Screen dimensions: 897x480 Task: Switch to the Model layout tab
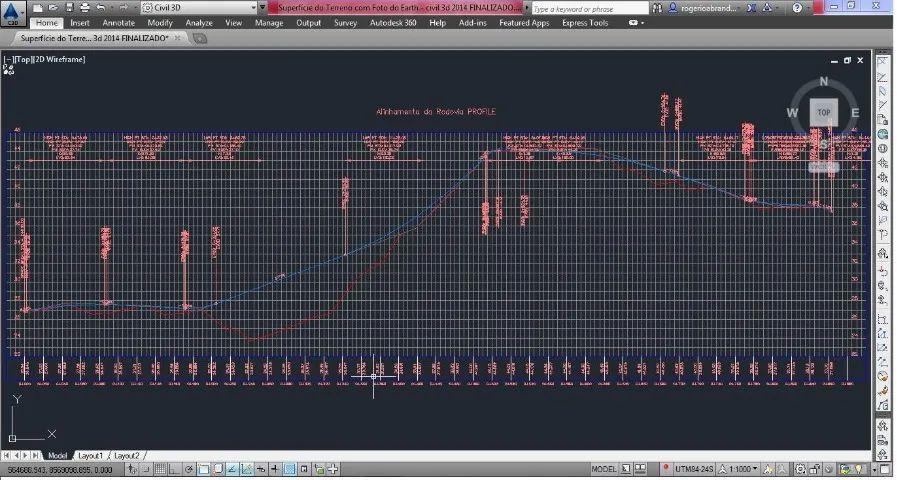pyautogui.click(x=57, y=455)
